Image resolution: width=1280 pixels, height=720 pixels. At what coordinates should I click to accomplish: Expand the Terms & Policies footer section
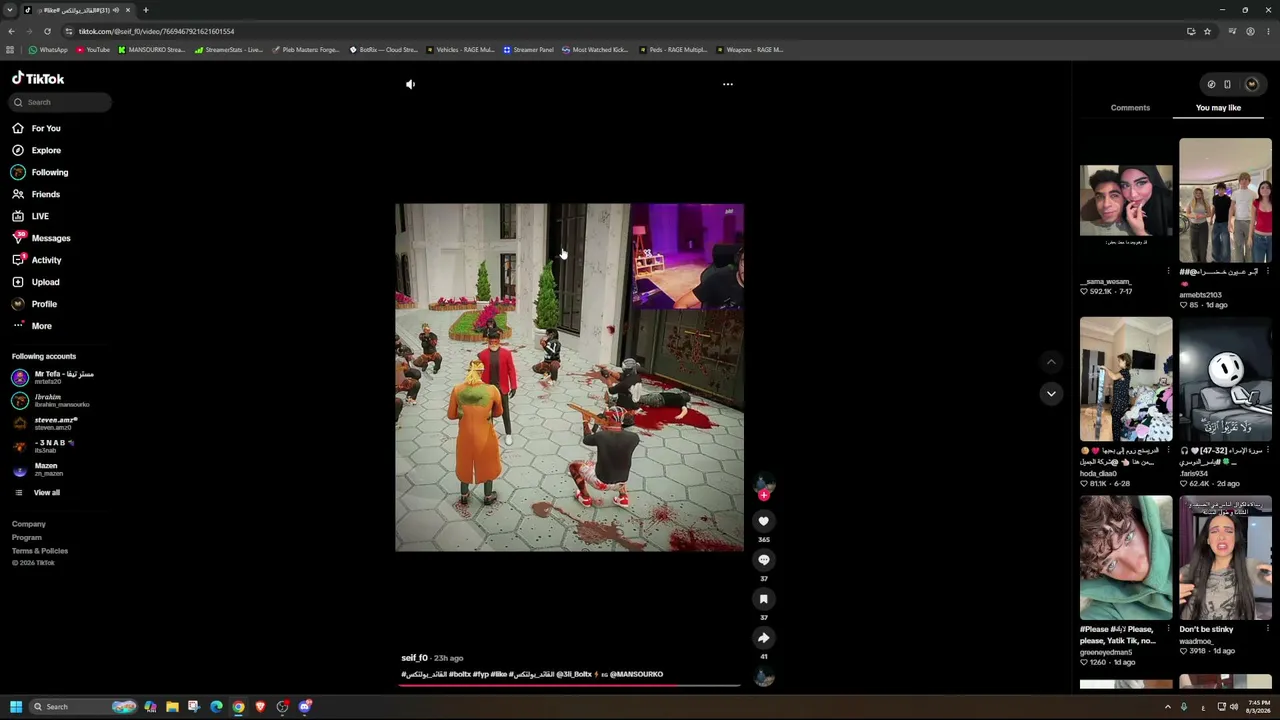(40, 551)
